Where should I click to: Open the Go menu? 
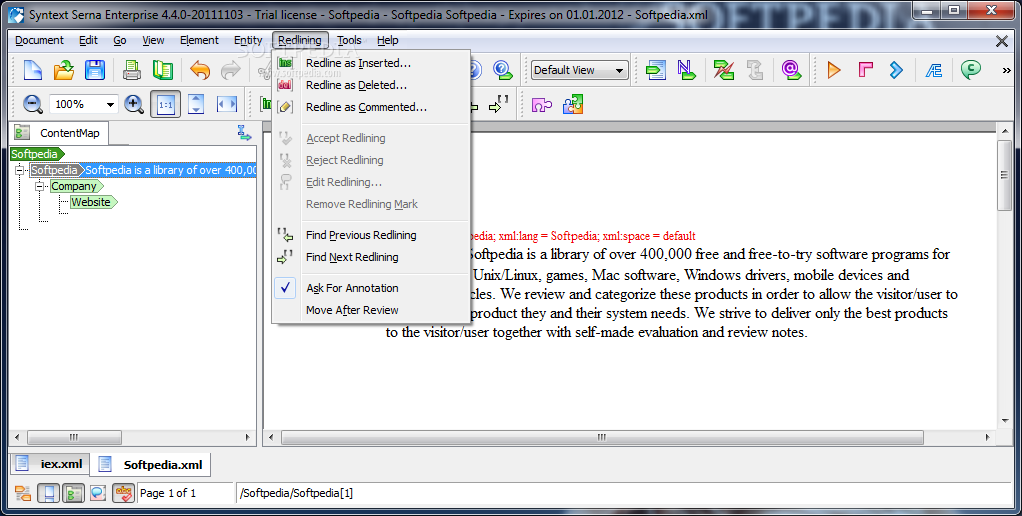120,40
